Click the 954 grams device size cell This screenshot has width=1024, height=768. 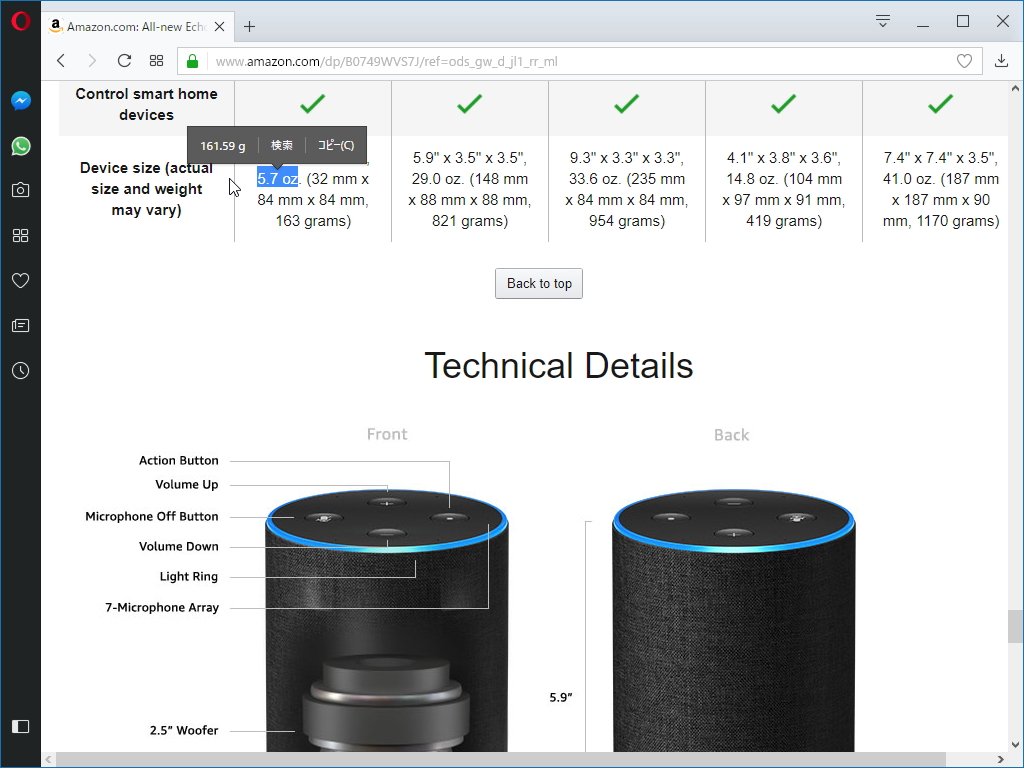pyautogui.click(x=627, y=189)
